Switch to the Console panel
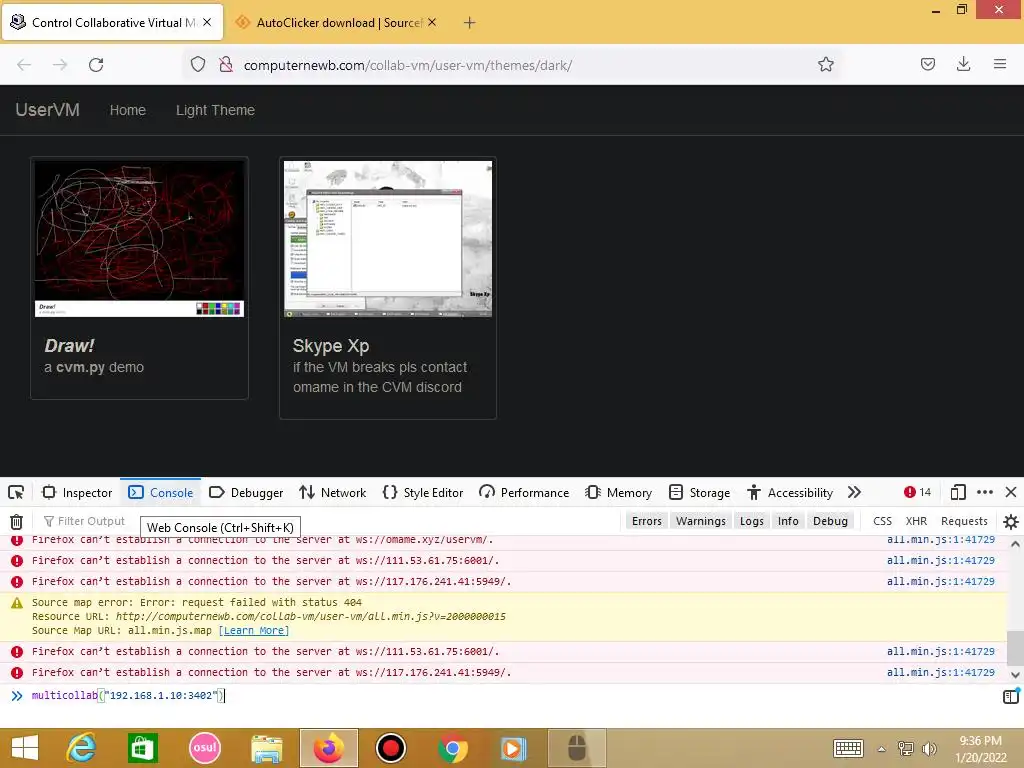Viewport: 1024px width, 768px height. coord(161,492)
